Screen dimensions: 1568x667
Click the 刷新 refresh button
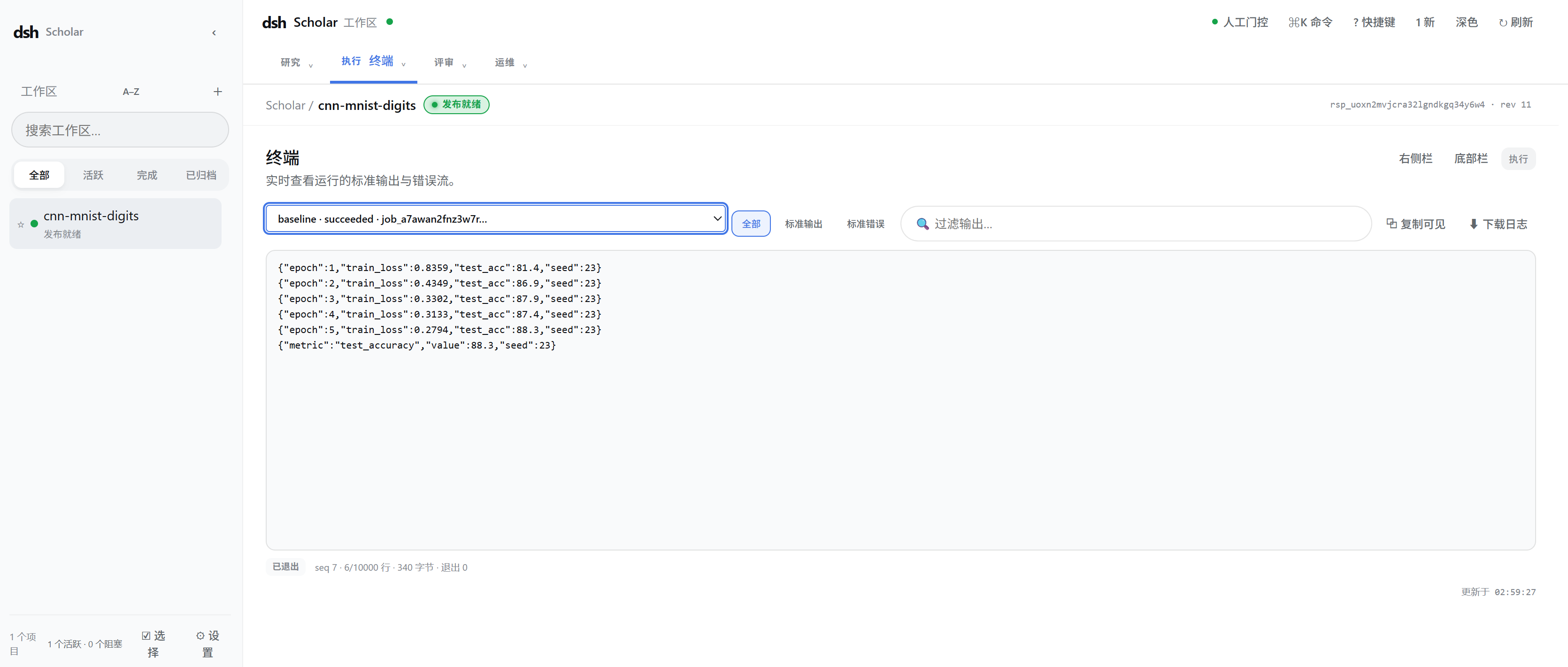click(x=1515, y=23)
